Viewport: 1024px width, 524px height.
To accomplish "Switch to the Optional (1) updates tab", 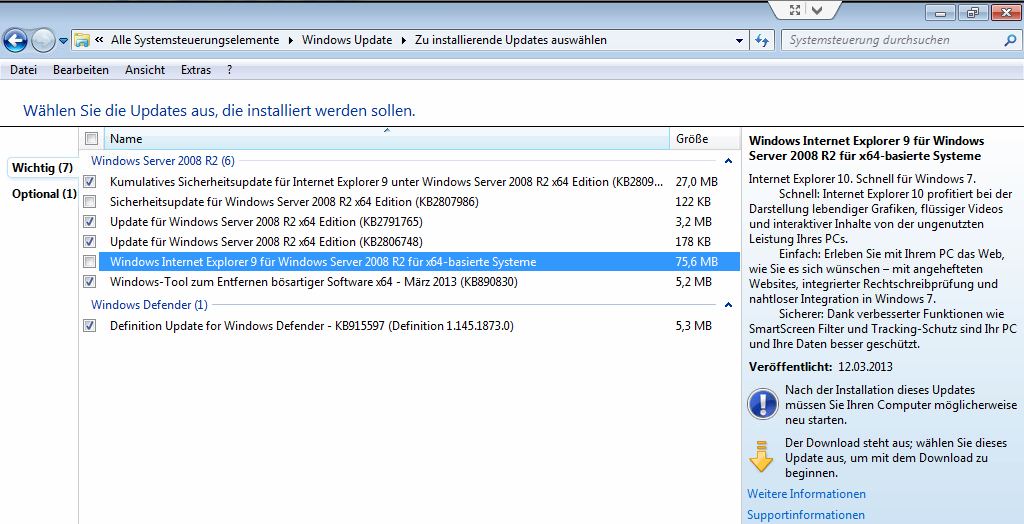I will [43, 194].
